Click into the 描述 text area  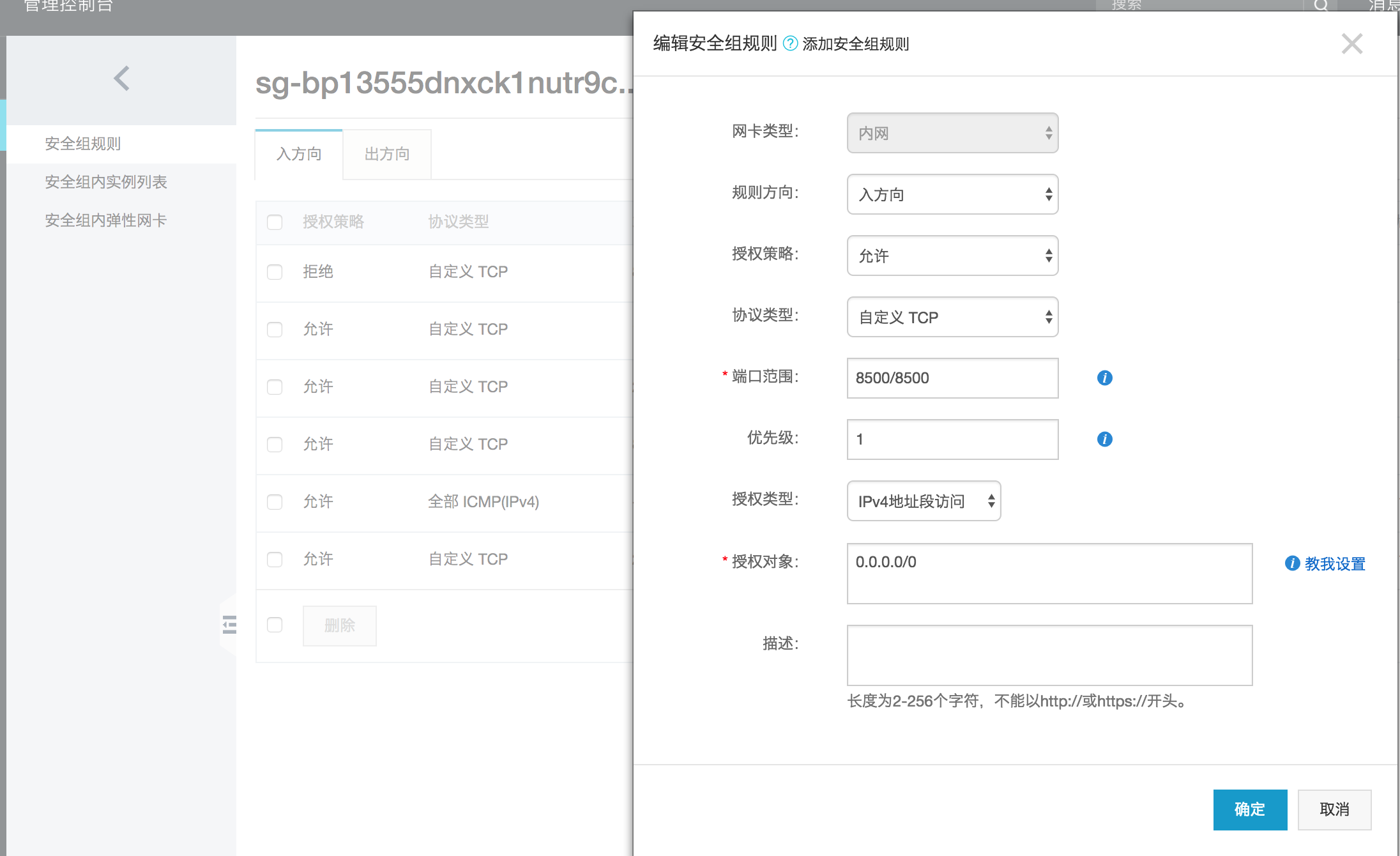1049,655
